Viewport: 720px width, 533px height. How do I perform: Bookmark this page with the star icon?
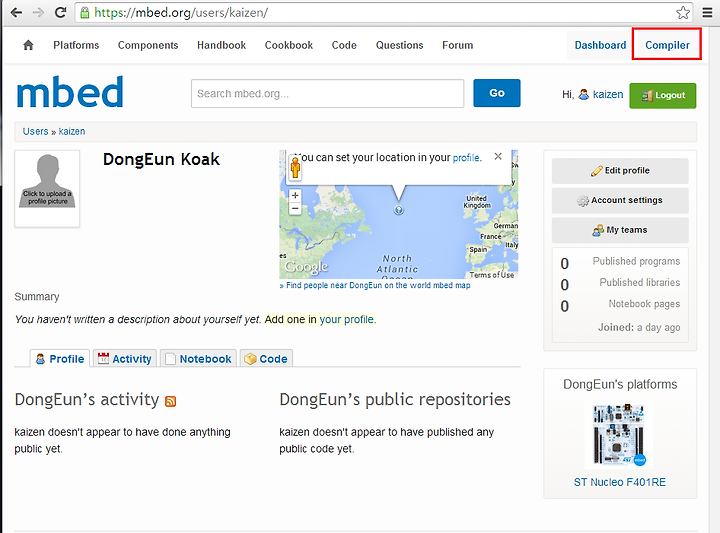[x=683, y=12]
